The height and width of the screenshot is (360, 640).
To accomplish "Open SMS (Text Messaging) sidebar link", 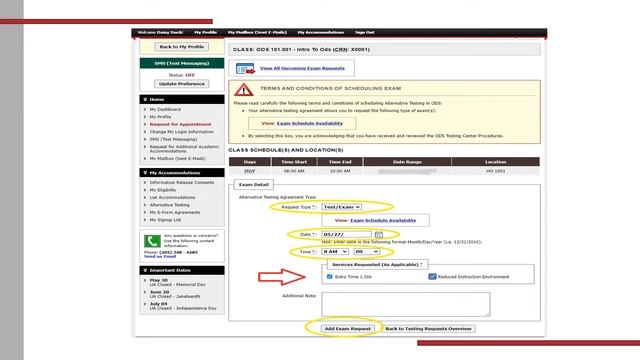I will click(x=173, y=139).
